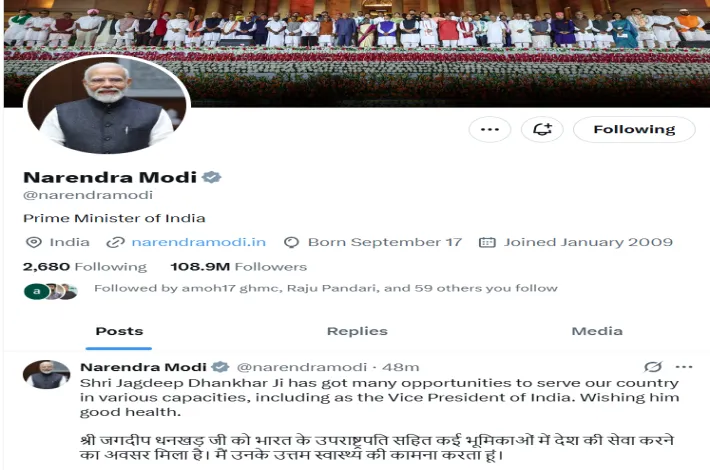Switch to the Replies tab
Image resolution: width=710 pixels, height=470 pixels.
357,331
